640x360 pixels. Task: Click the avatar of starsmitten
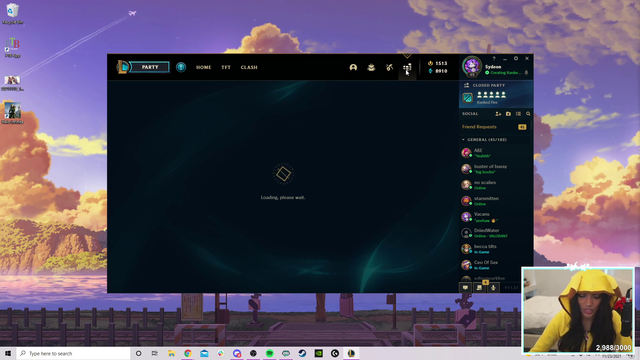(466, 201)
